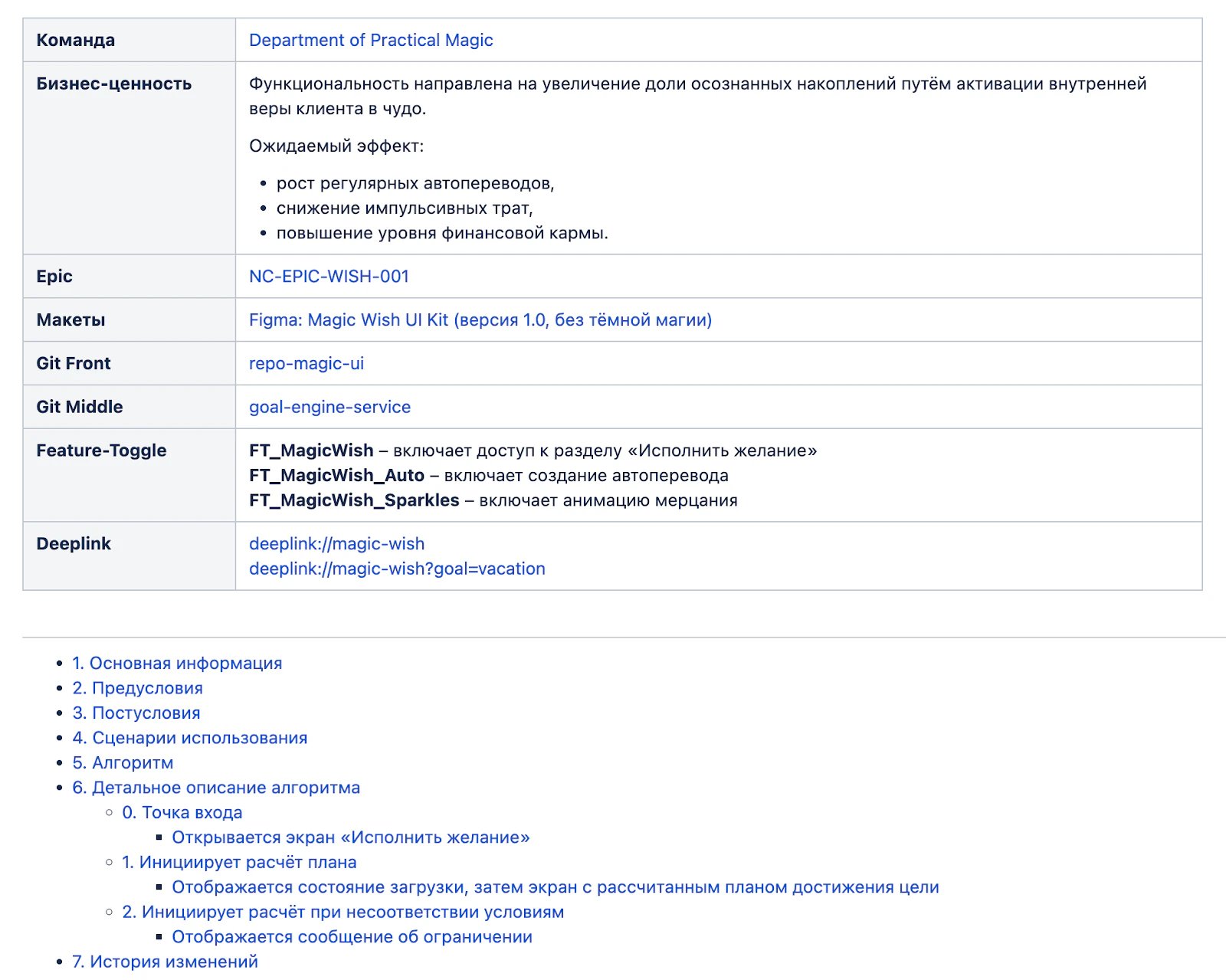Jump to 7. История изменений
Viewport: 1226px width, 980px height.
click(x=165, y=962)
